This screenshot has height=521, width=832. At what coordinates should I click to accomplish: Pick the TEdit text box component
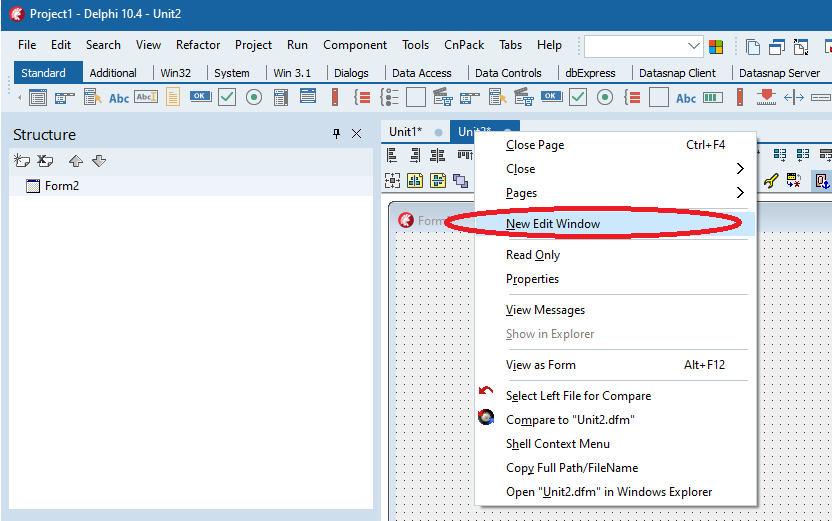[146, 97]
